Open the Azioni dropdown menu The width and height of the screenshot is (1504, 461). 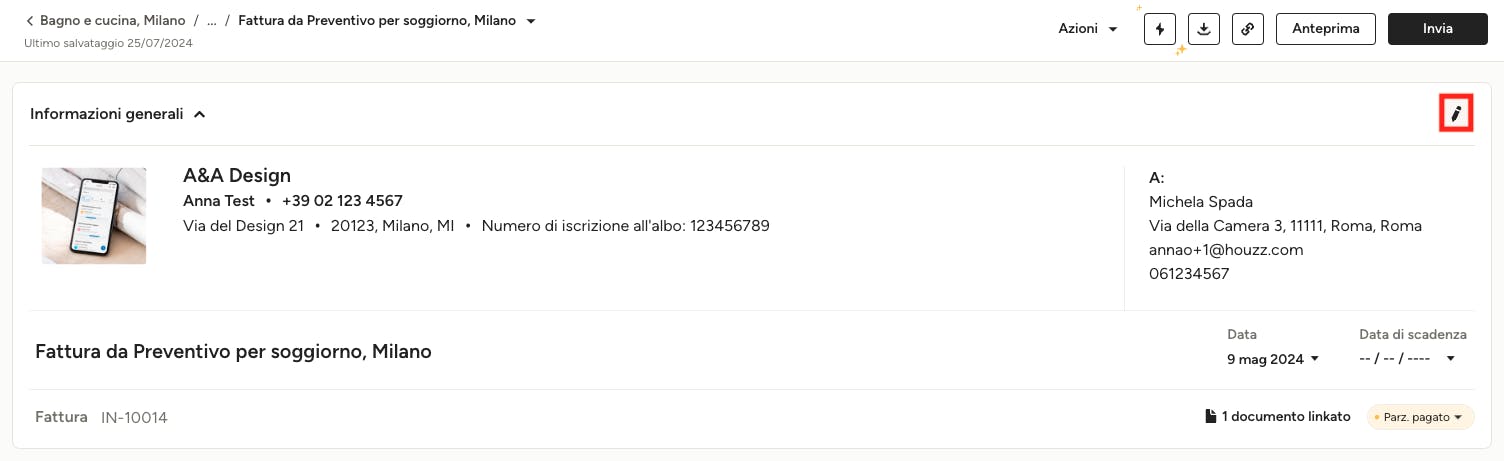tap(1088, 29)
